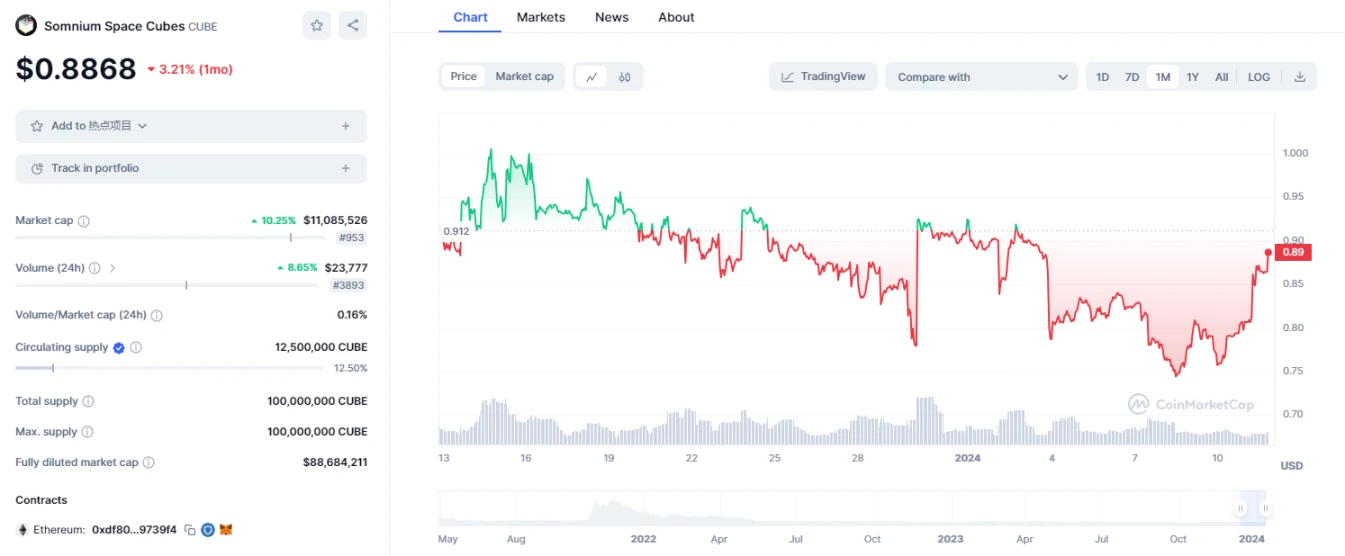1345x556 pixels.
Task: Switch to the News tab
Action: coord(612,17)
